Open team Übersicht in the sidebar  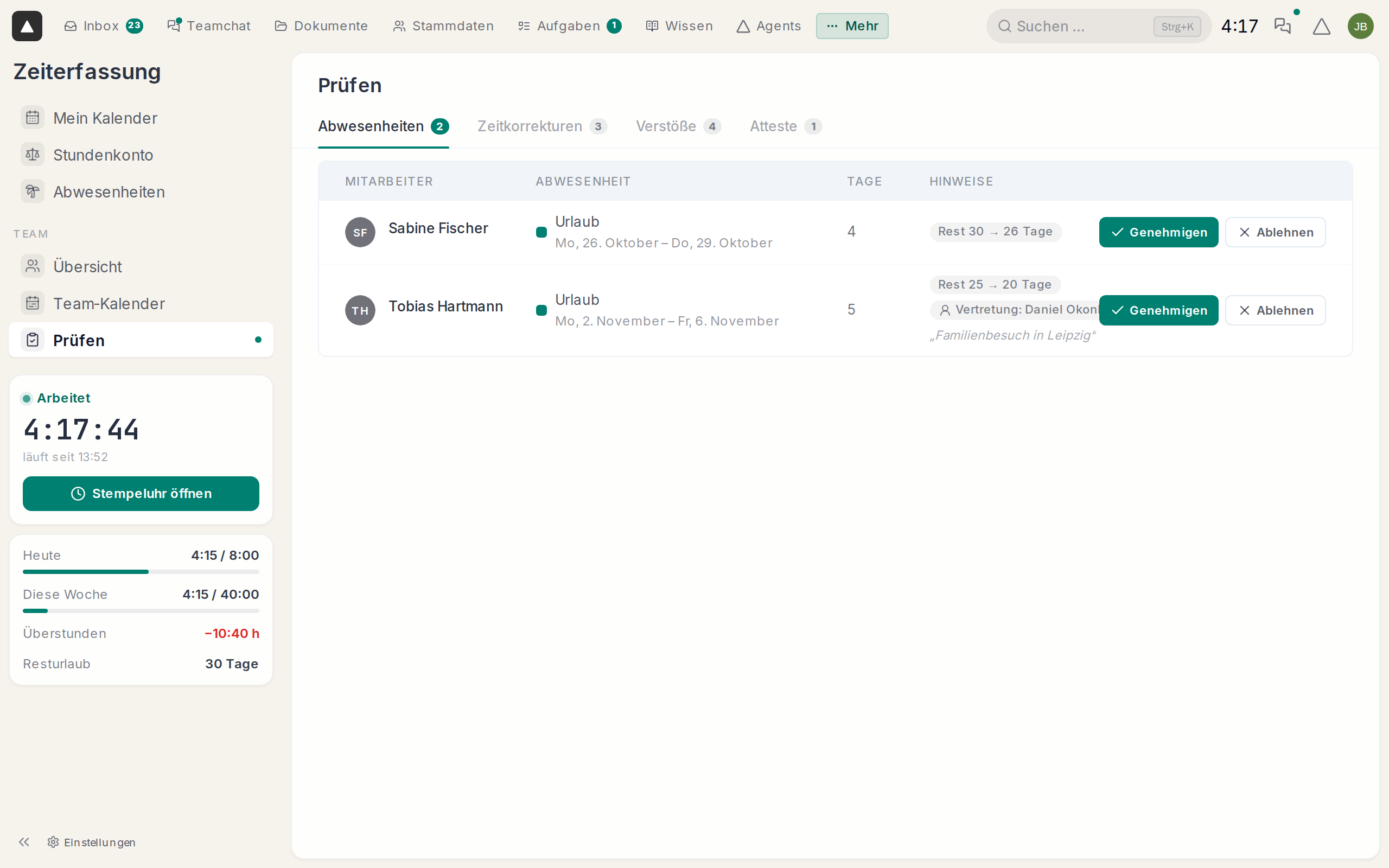coord(141,266)
